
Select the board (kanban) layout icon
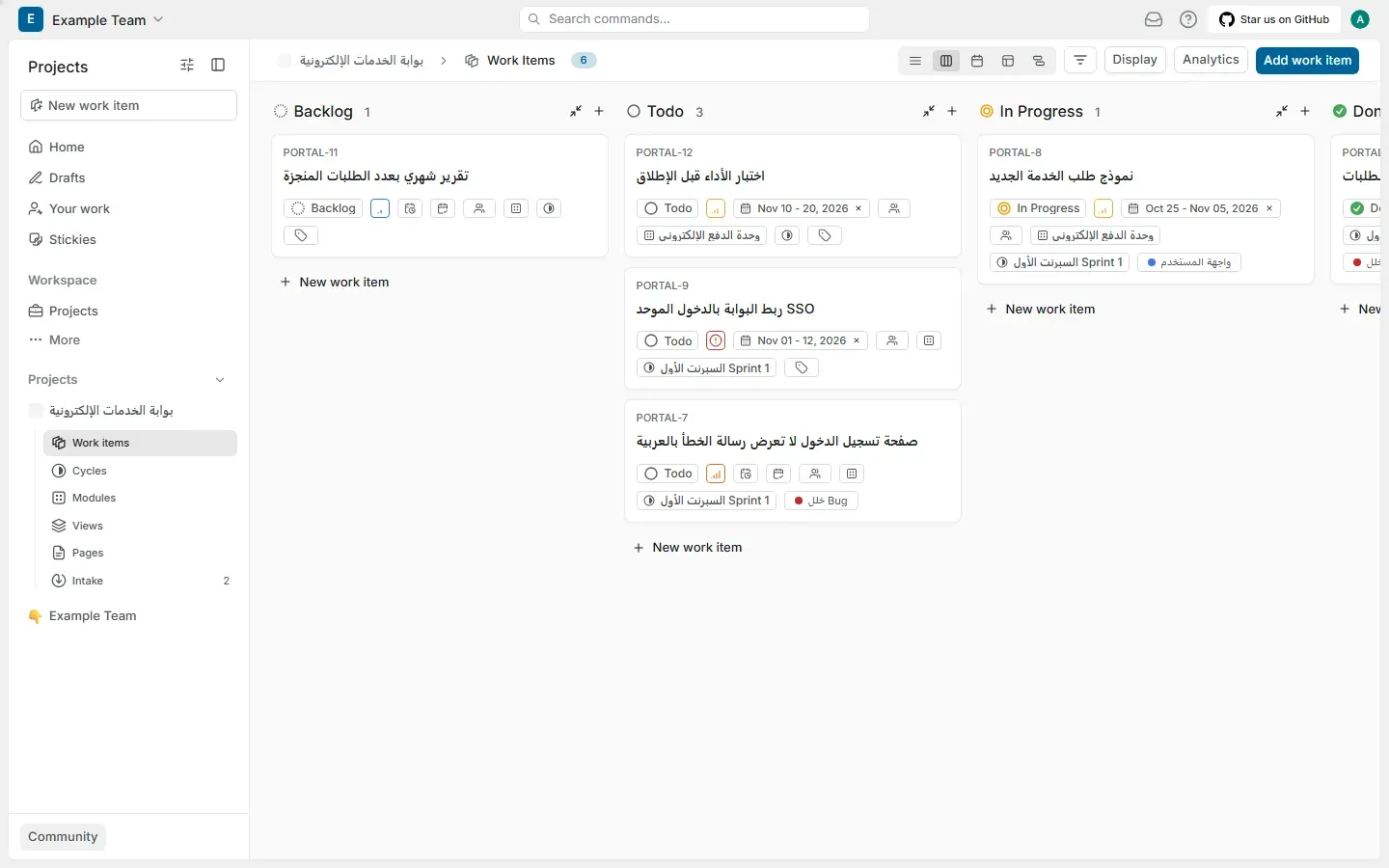click(x=946, y=61)
